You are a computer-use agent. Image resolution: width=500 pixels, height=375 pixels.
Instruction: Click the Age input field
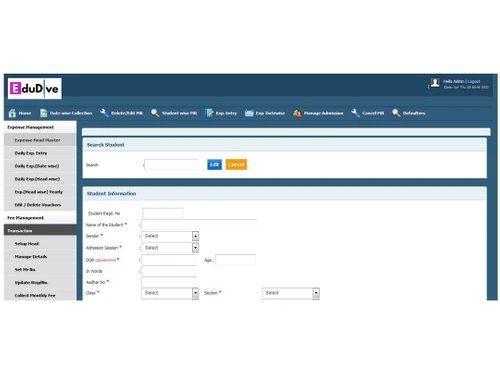(236, 260)
